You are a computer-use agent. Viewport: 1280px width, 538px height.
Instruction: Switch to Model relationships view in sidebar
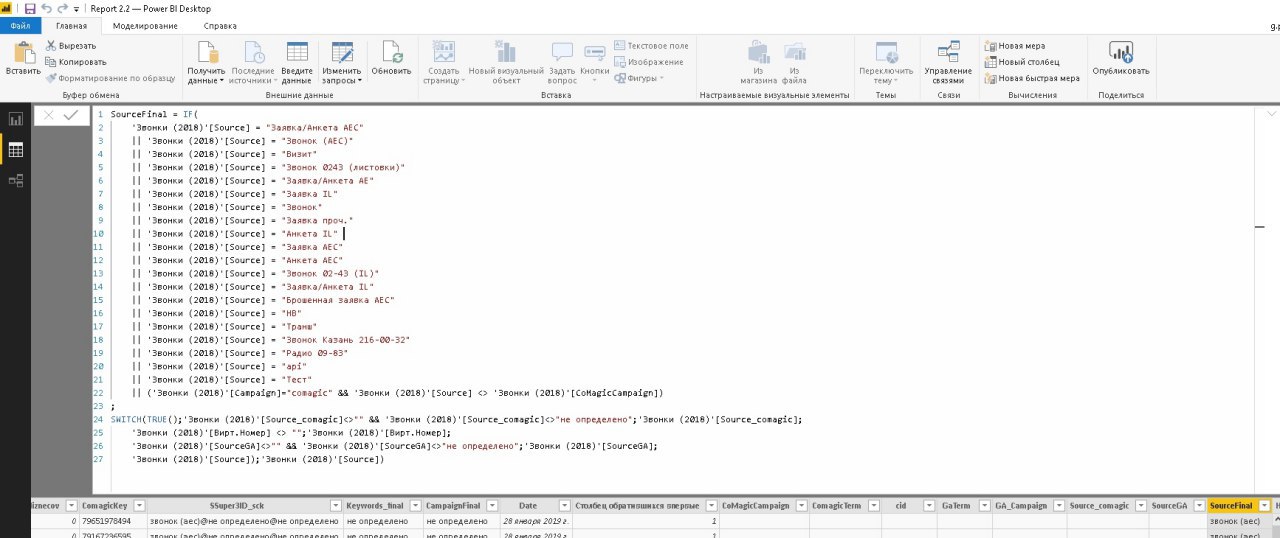pyautogui.click(x=16, y=180)
